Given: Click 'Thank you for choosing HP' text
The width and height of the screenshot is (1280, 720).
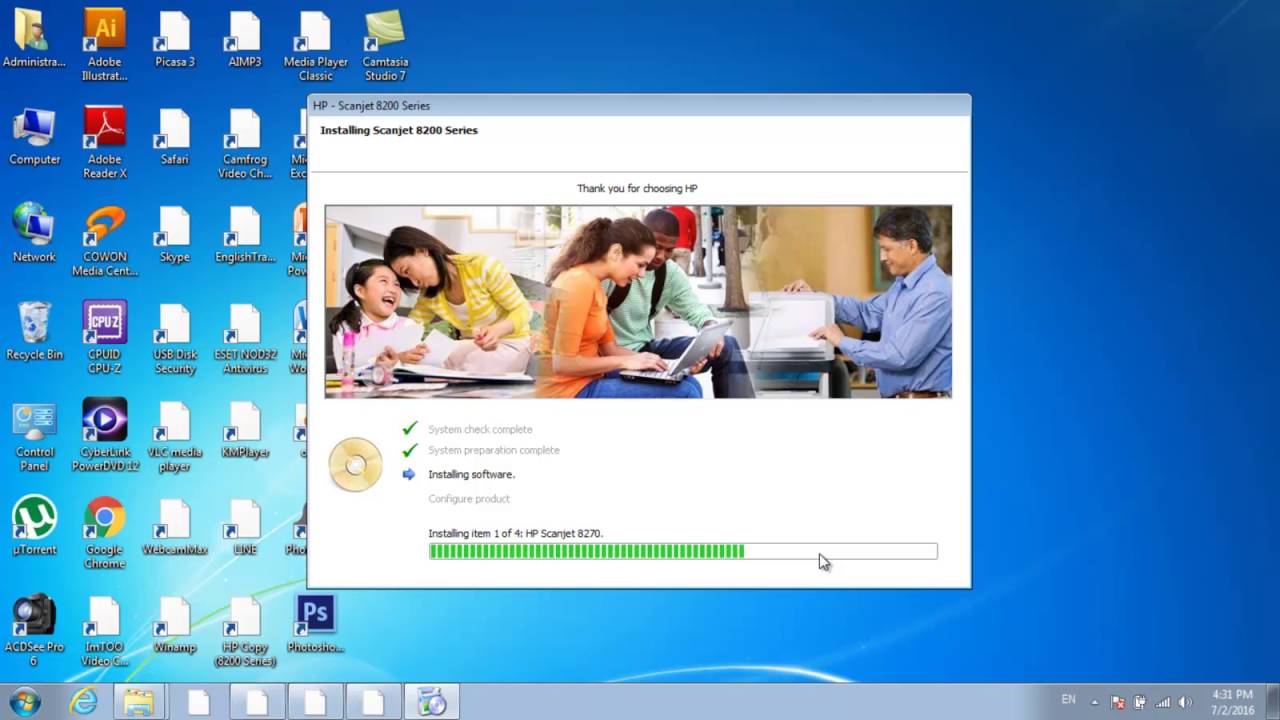Looking at the screenshot, I should click(637, 188).
